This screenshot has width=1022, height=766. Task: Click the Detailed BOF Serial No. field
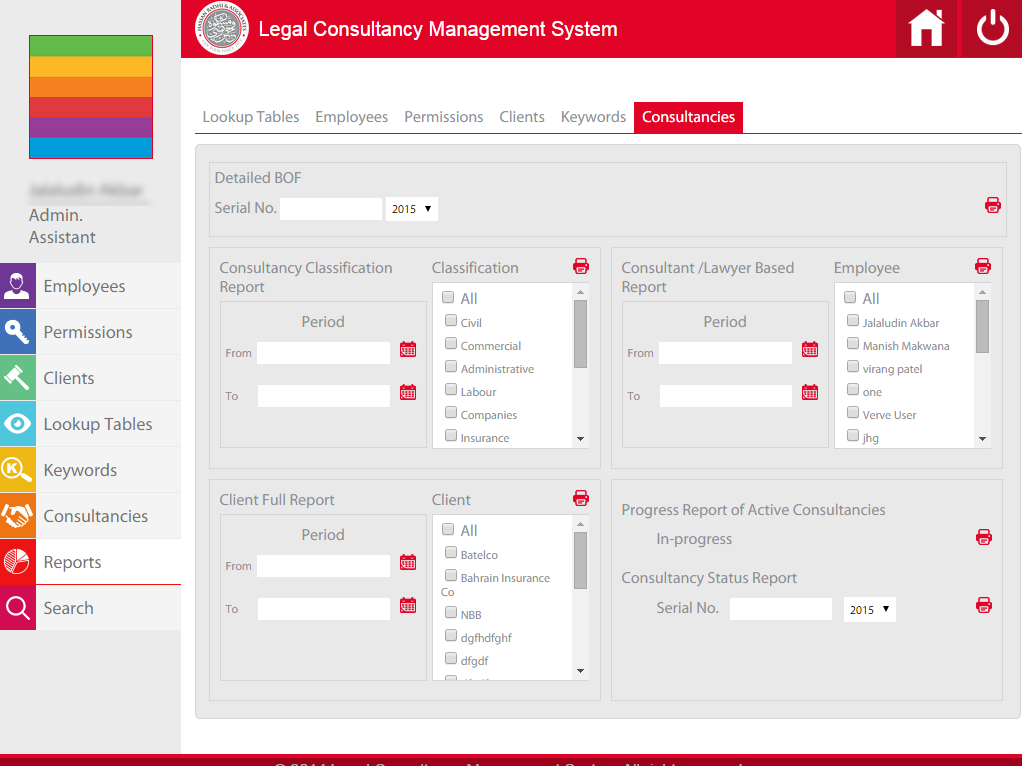(331, 209)
